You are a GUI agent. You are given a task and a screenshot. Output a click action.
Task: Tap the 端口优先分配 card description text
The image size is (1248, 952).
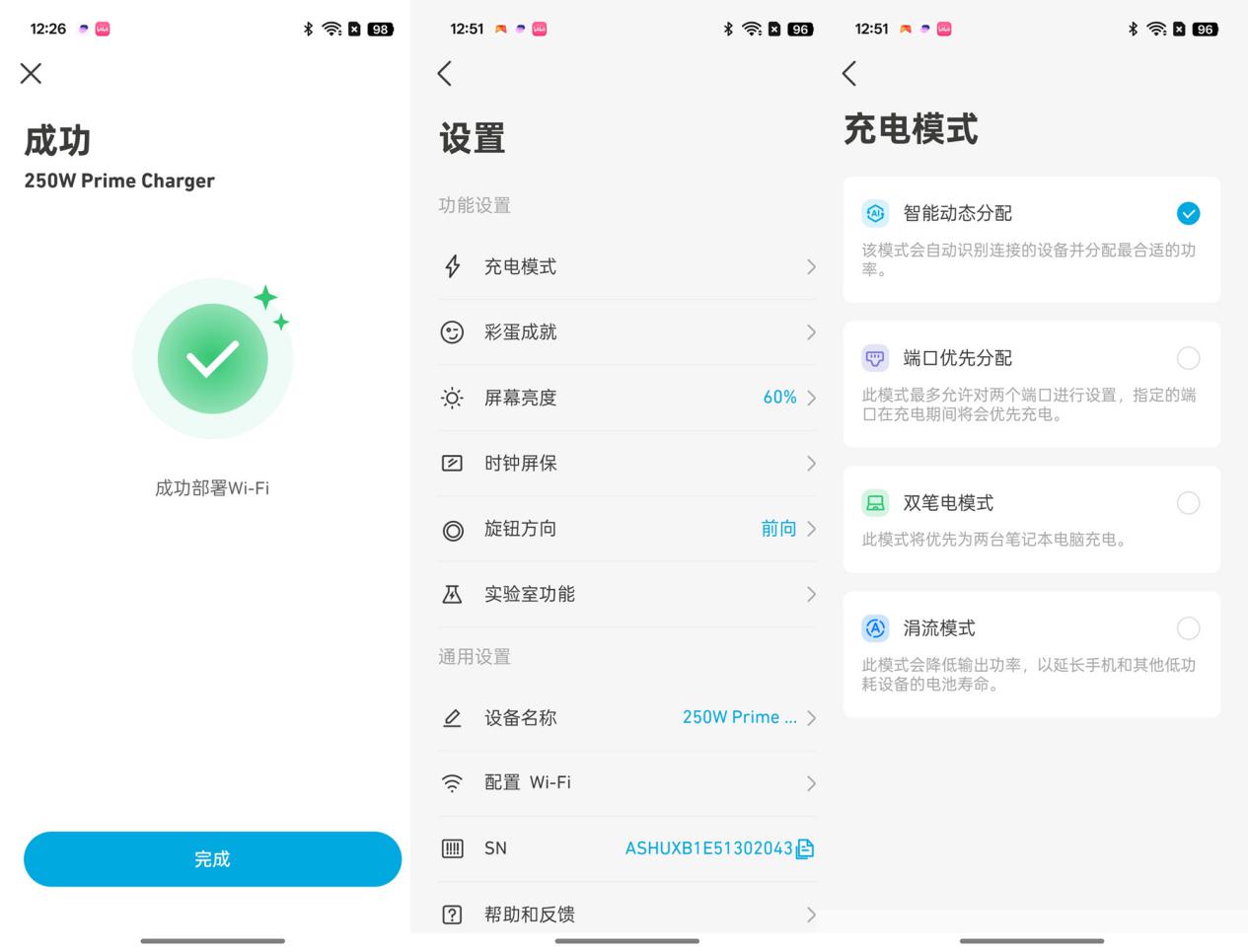(1029, 404)
